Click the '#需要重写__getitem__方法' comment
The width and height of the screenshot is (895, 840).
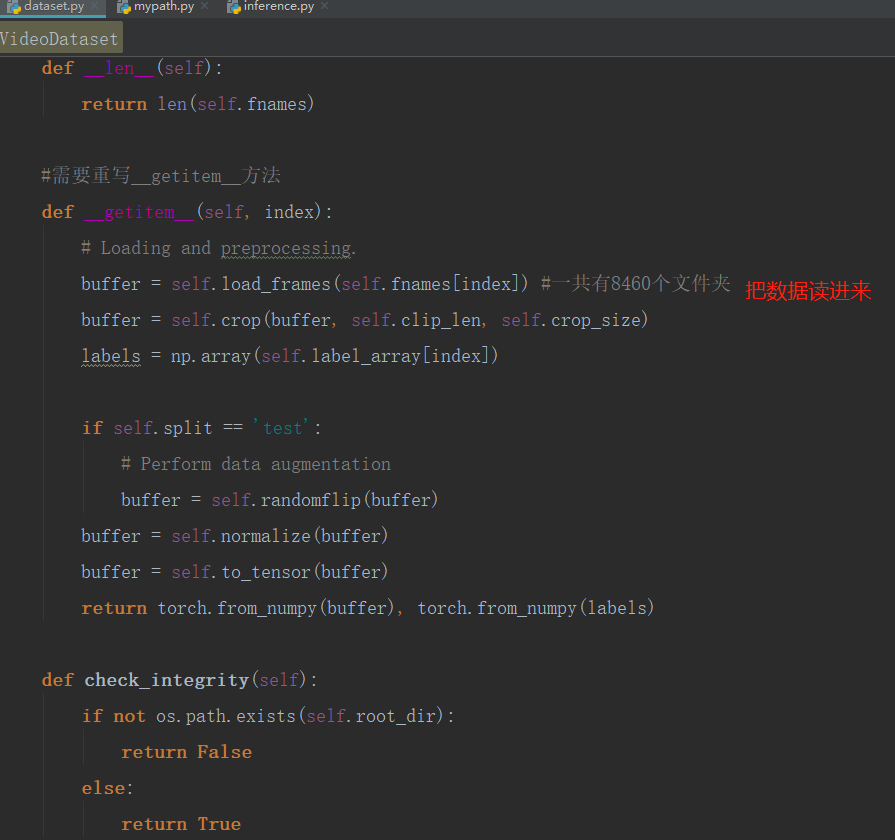coord(161,176)
